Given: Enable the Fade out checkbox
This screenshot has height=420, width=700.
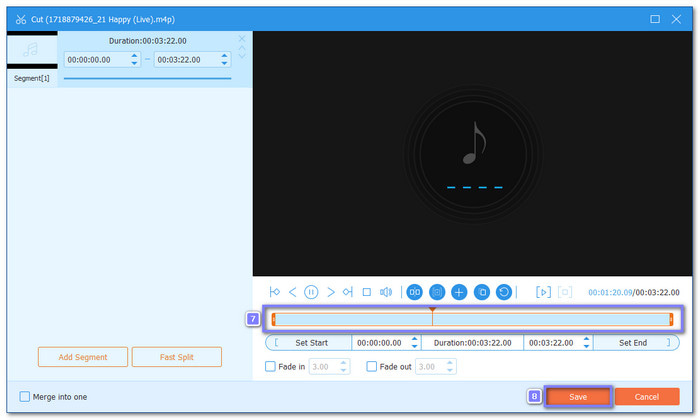Looking at the screenshot, I should click(x=371, y=366).
